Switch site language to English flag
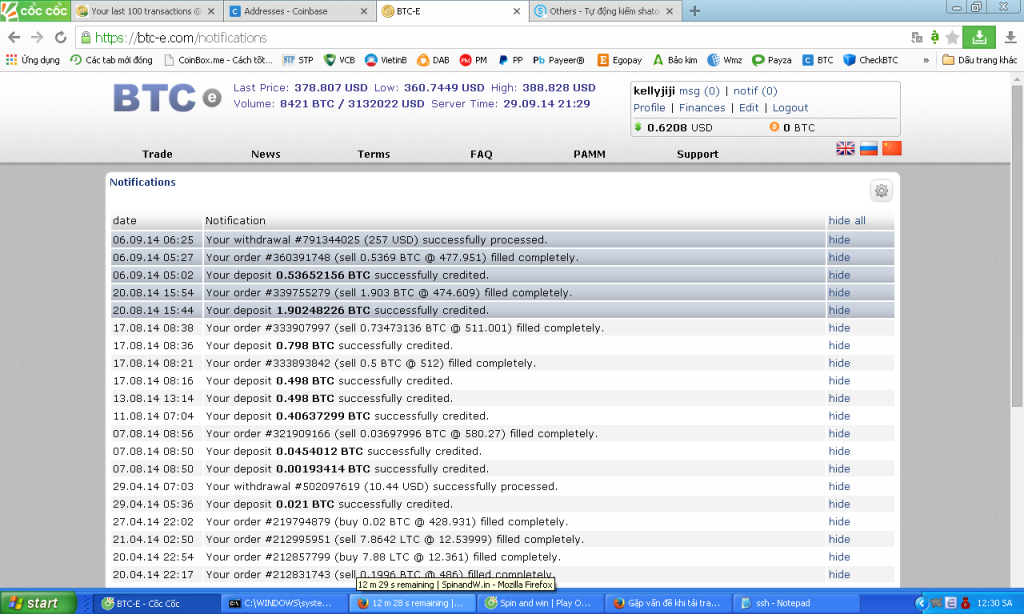 coord(846,149)
